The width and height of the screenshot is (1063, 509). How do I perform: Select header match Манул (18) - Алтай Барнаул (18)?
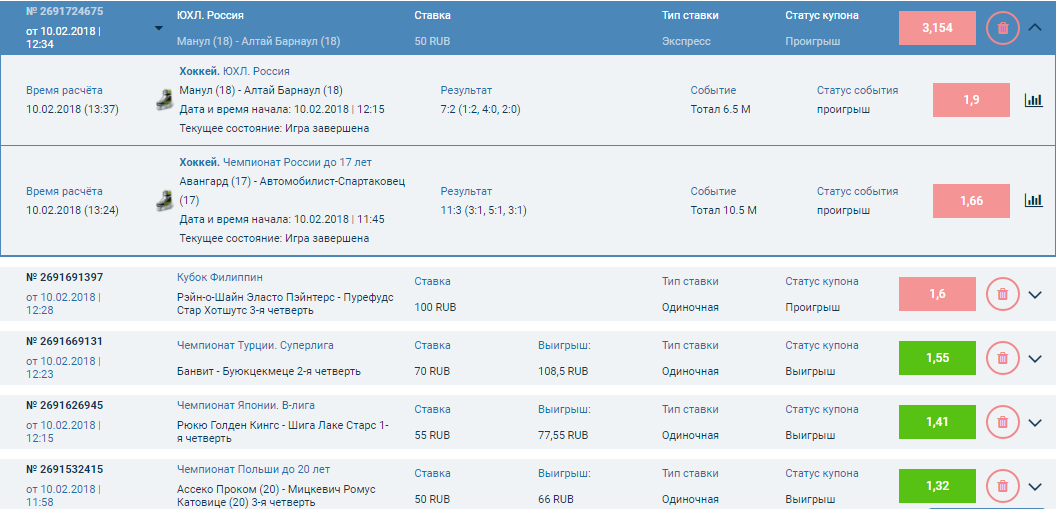[258, 41]
